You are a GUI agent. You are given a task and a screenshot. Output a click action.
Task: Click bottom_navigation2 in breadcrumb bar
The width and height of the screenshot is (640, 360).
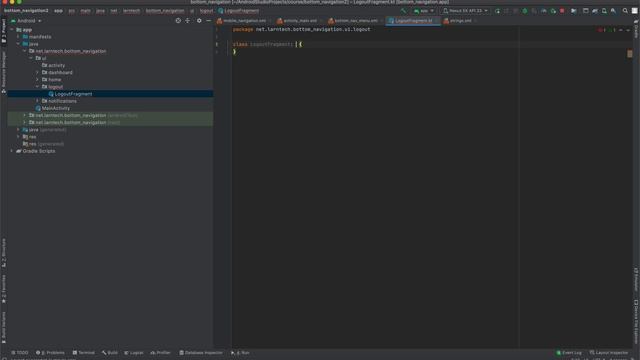click(26, 11)
